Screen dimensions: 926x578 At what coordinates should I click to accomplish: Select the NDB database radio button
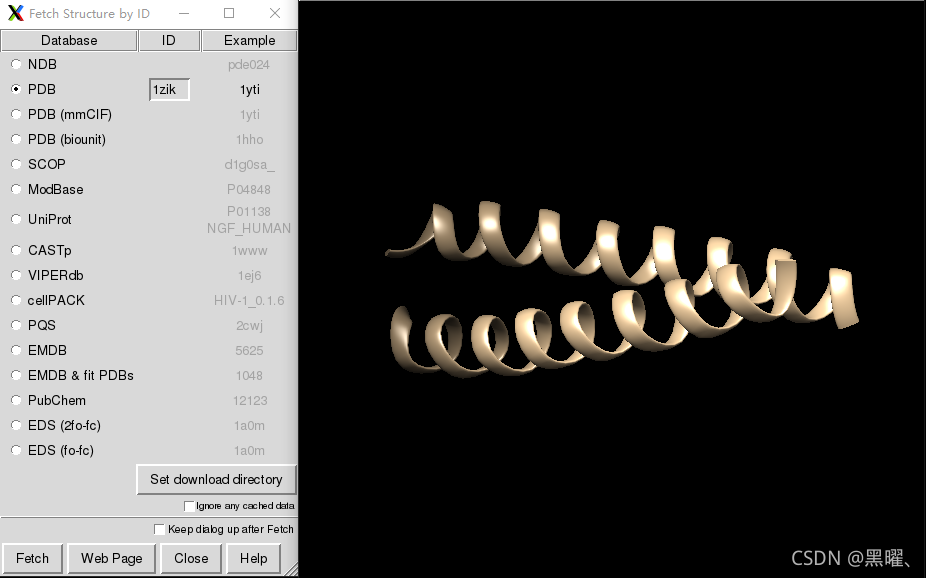tap(16, 64)
